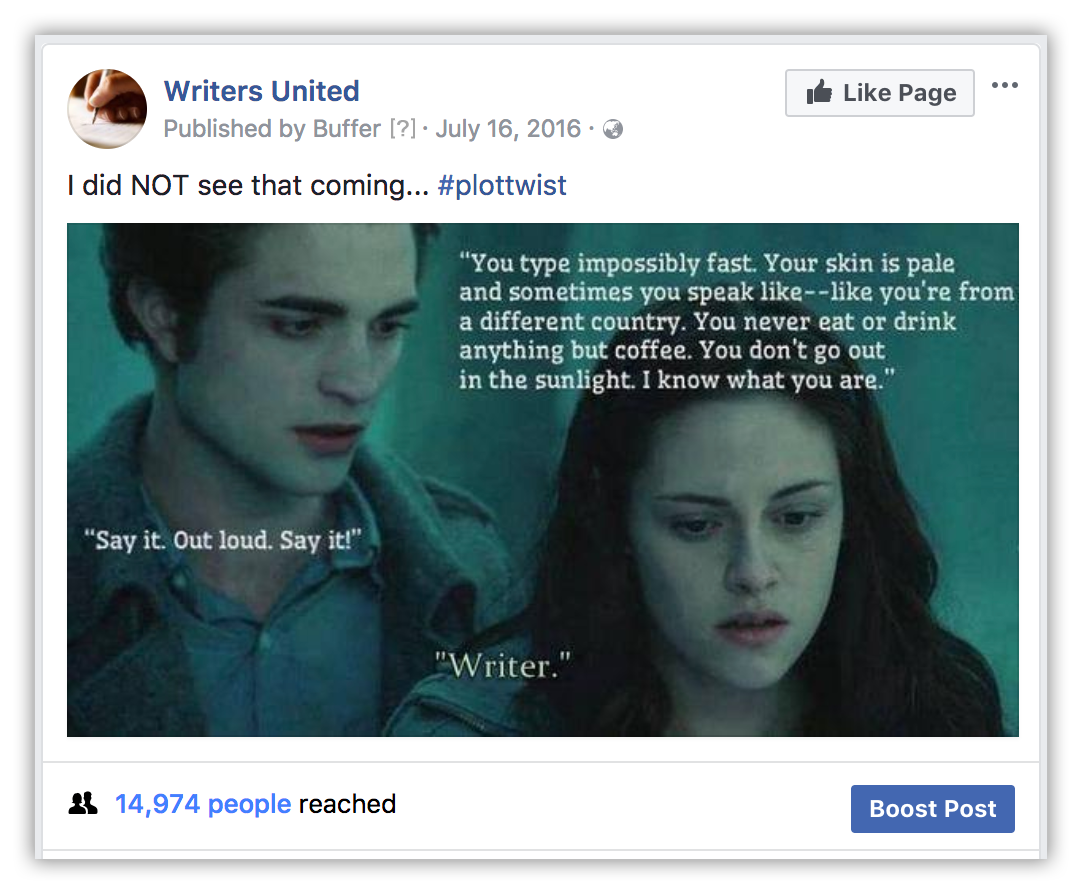Open the post's three-dot options menu
Screen dimensions: 1082x894
[1004, 86]
